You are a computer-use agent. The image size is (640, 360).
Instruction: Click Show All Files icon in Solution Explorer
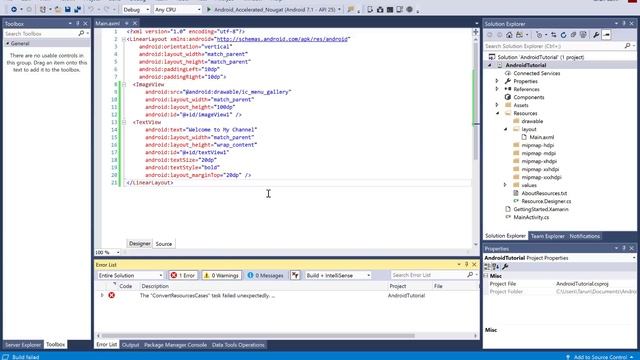583,35
